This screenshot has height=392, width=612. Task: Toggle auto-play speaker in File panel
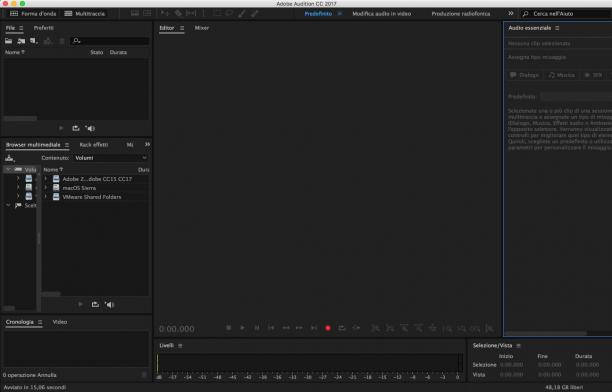(x=90, y=128)
